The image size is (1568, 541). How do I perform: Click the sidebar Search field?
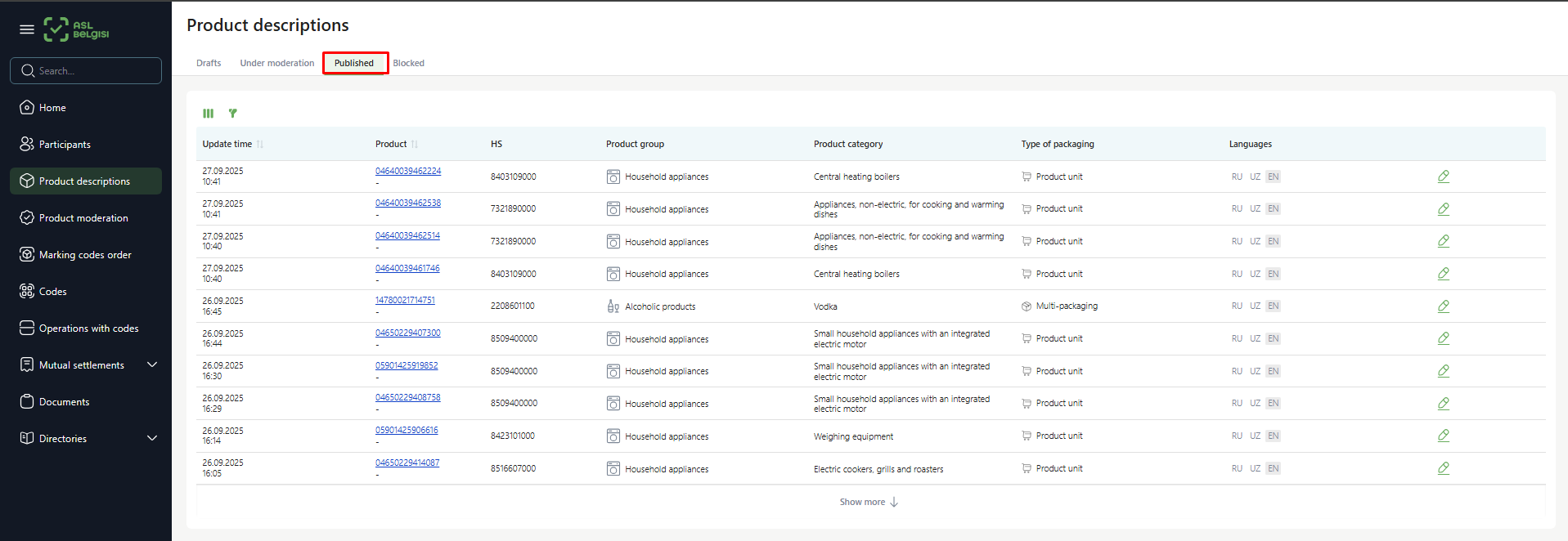pyautogui.click(x=86, y=71)
